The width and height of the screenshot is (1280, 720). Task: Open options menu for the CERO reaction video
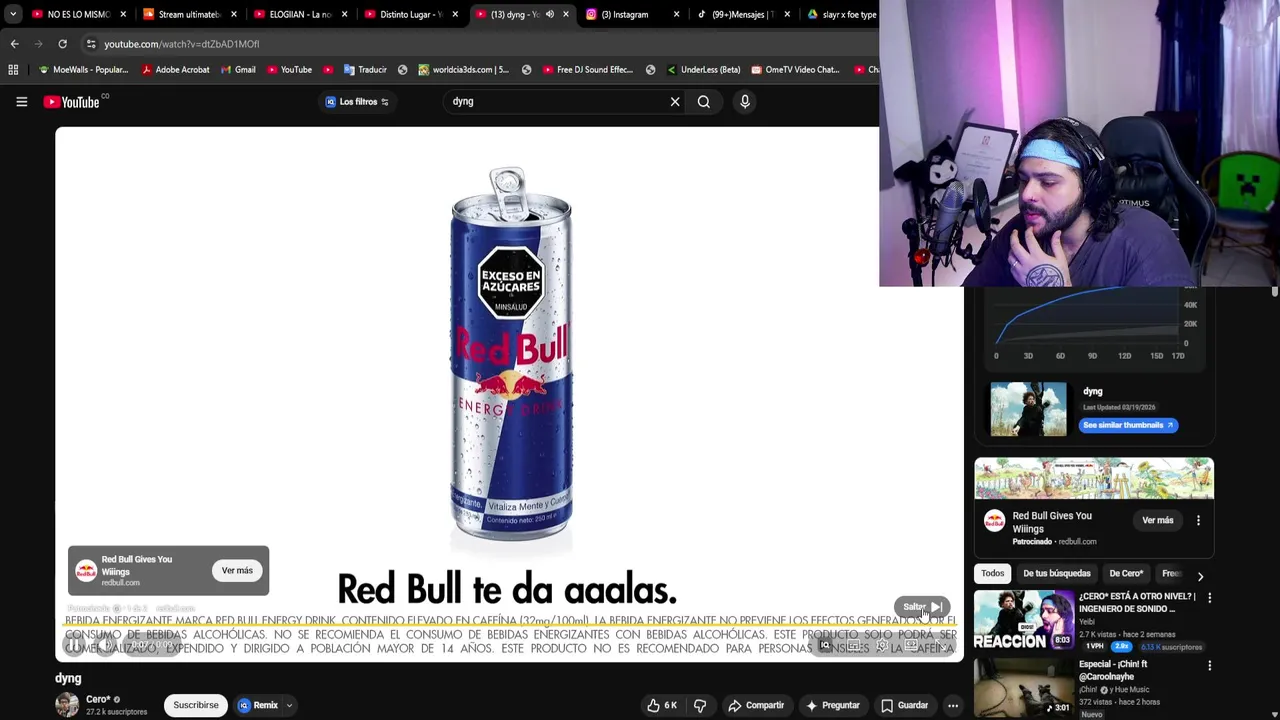(x=1209, y=598)
